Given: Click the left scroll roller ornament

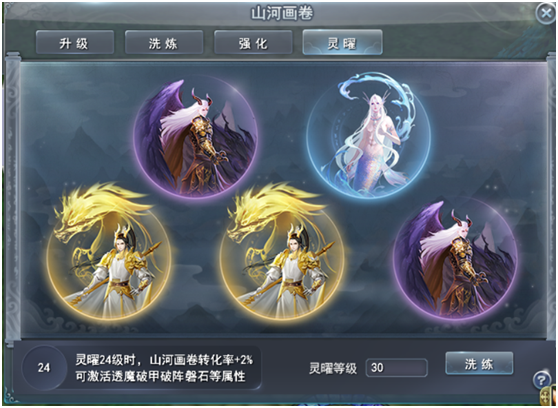Looking at the screenshot, I should tap(12, 199).
